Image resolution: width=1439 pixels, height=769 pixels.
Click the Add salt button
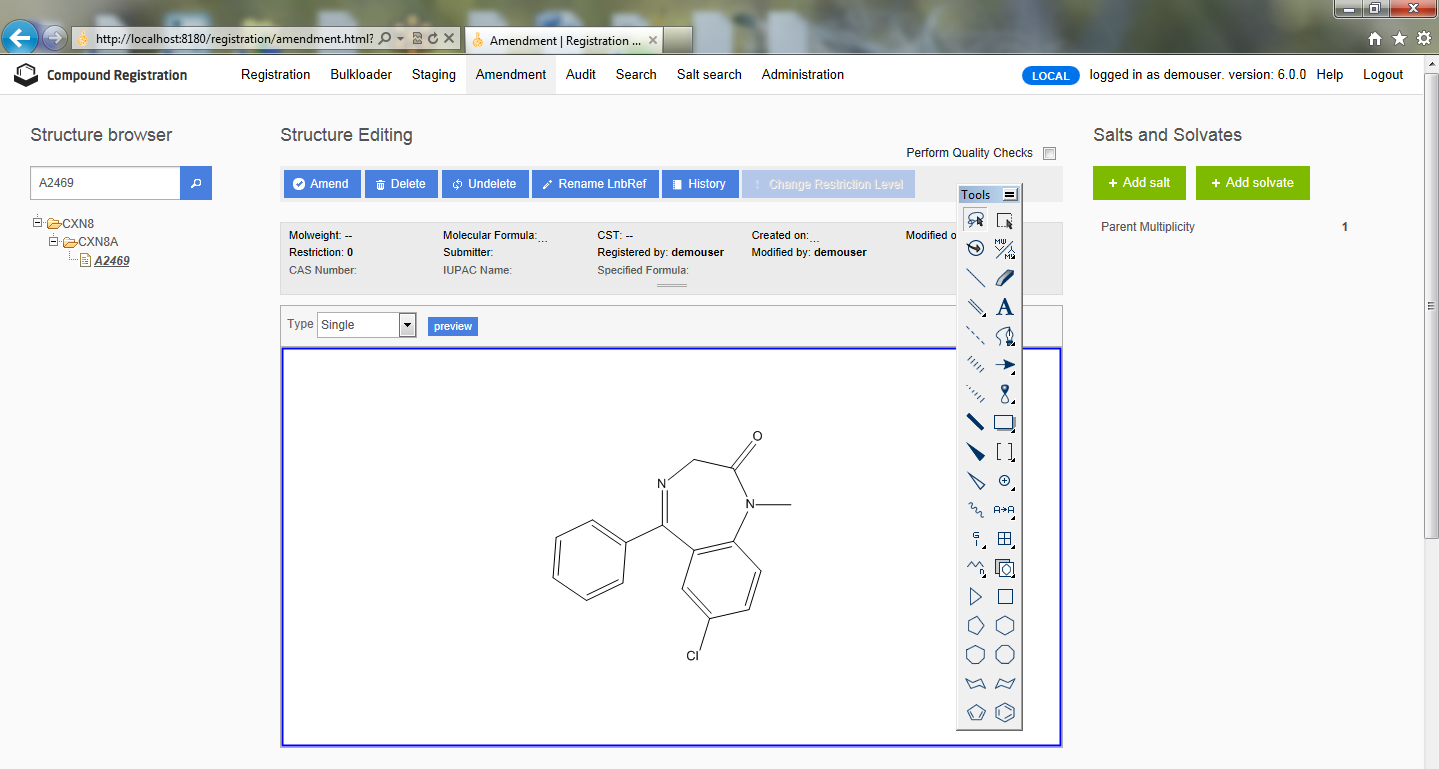click(1139, 182)
